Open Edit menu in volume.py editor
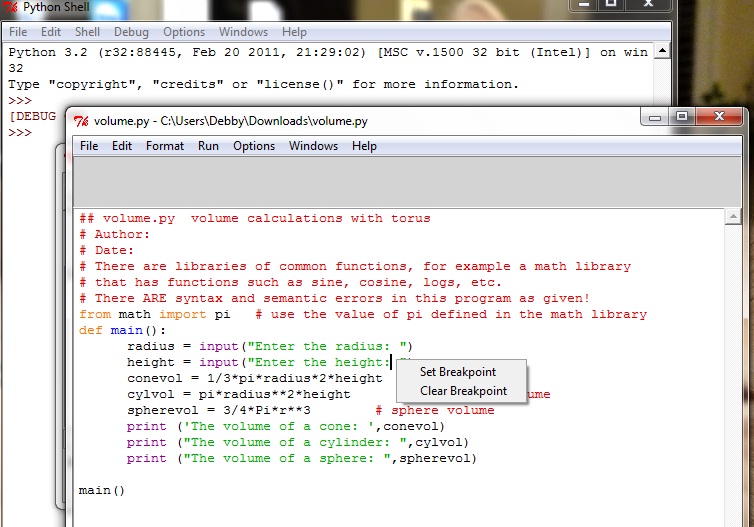The height and width of the screenshot is (527, 754). [x=122, y=146]
